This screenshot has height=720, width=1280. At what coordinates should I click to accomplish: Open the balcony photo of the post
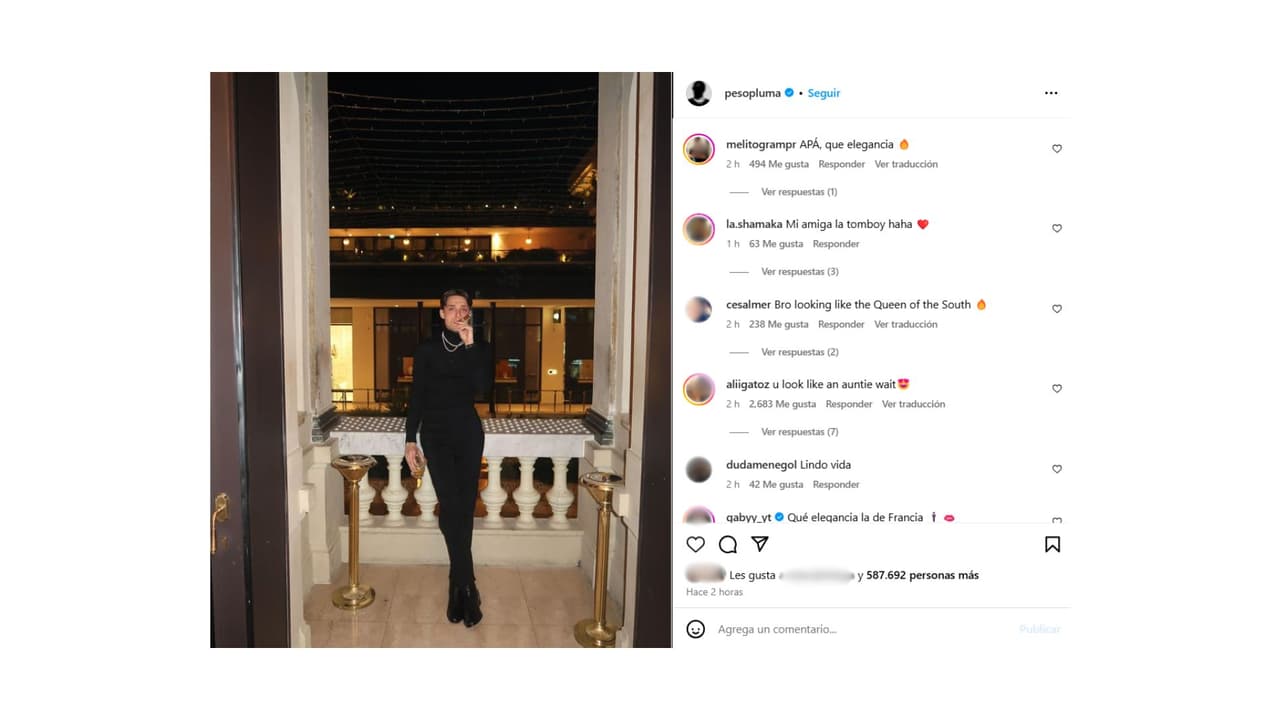(x=441, y=360)
